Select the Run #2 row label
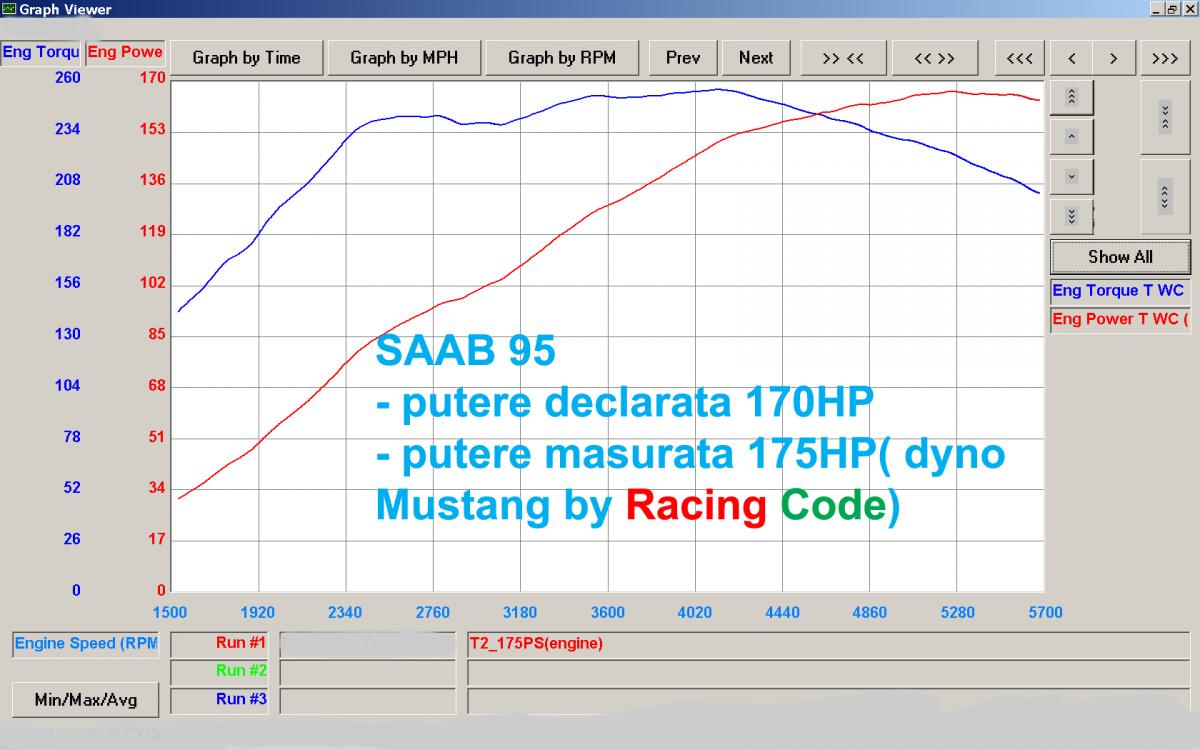The height and width of the screenshot is (750, 1200). pos(220,672)
